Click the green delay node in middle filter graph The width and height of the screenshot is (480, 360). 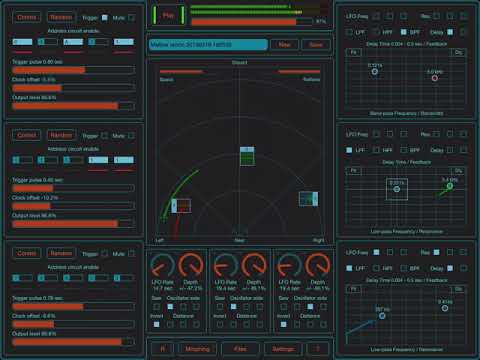pyautogui.click(x=450, y=186)
